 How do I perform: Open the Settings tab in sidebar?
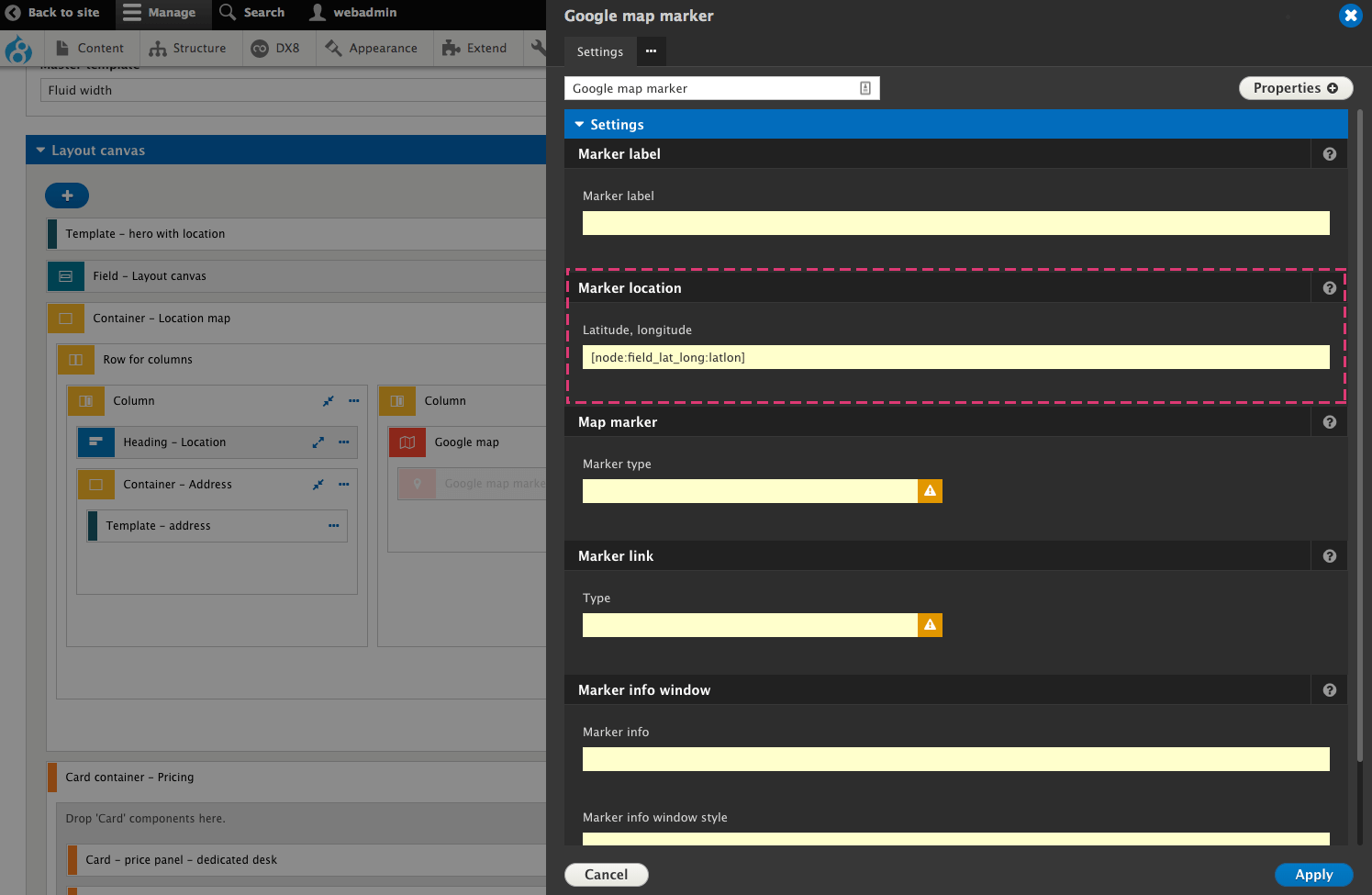click(599, 52)
